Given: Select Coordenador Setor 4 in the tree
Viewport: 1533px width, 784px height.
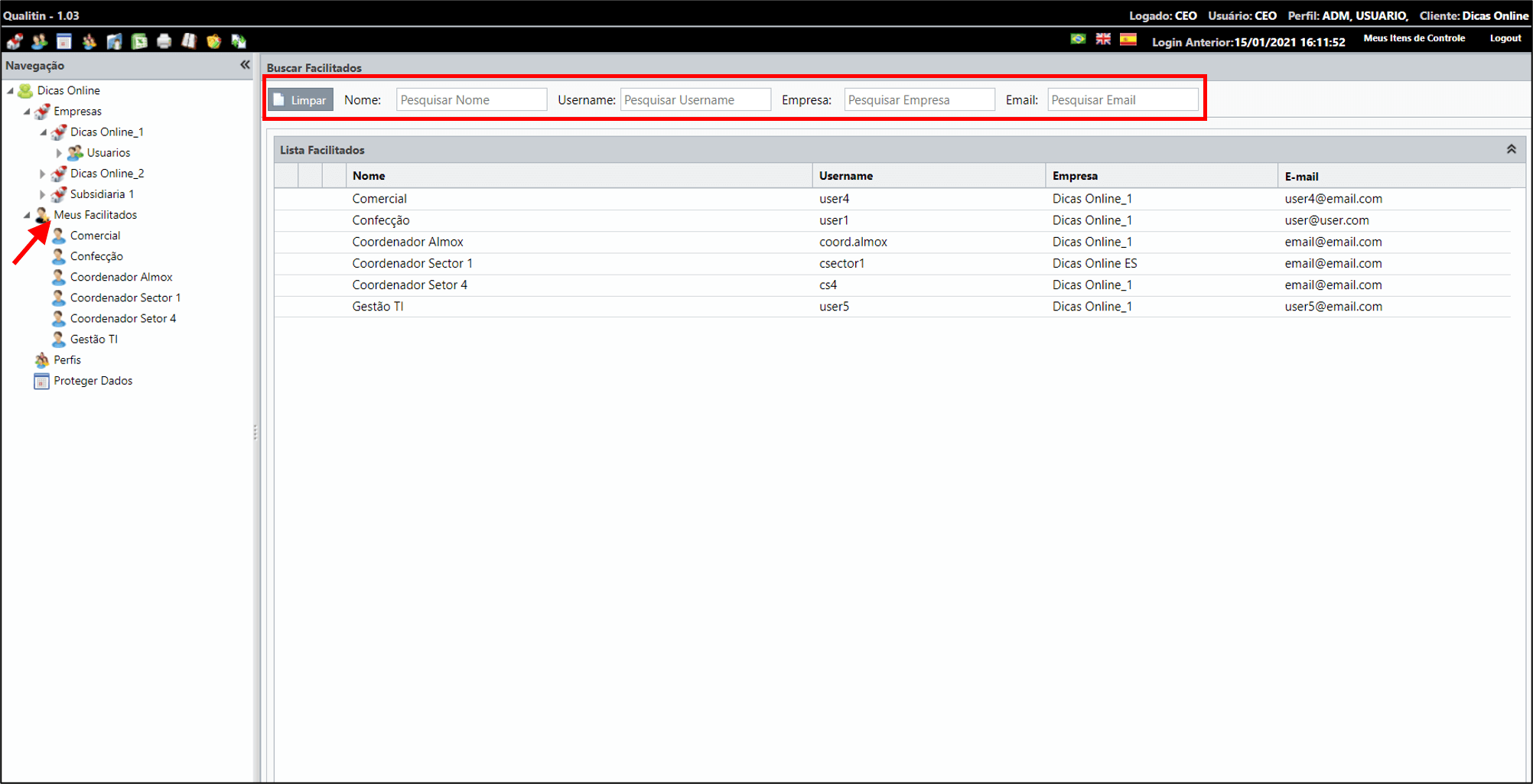Looking at the screenshot, I should pyautogui.click(x=123, y=318).
